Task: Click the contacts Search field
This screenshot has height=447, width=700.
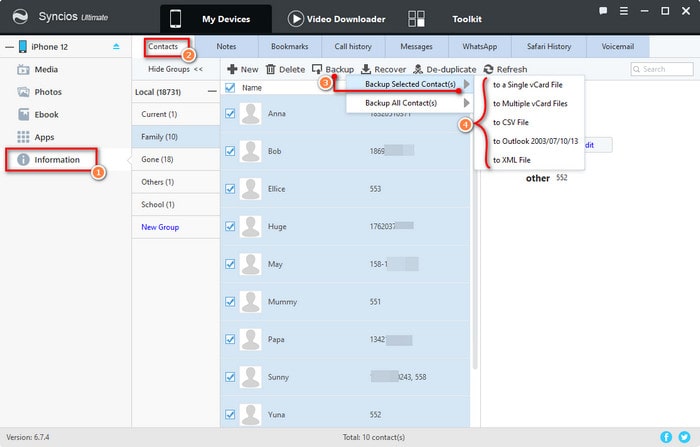Action: coord(662,69)
